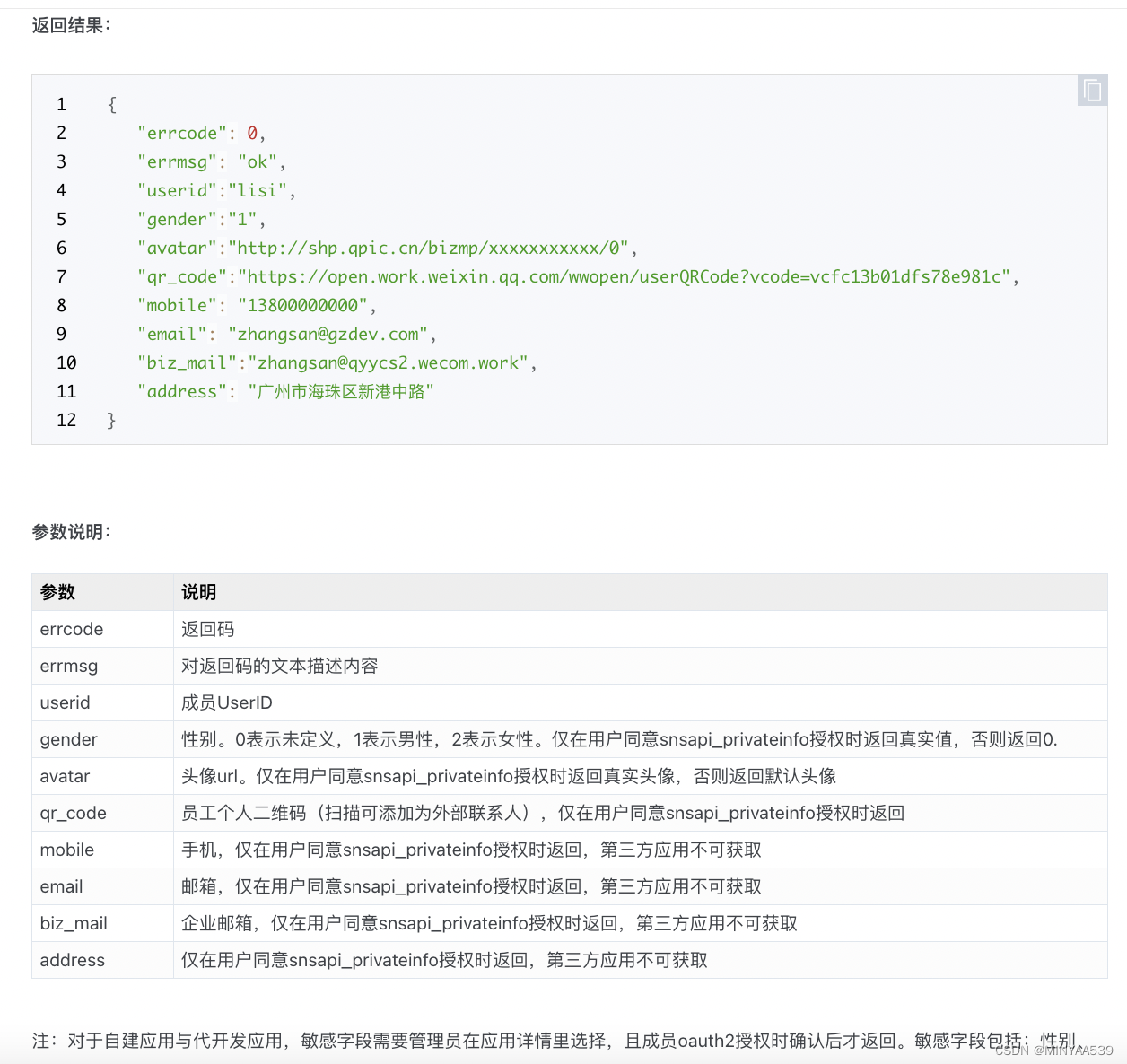Viewport: 1127px width, 1064px height.
Task: Click the mobile cell in parameter table
Action: [102, 850]
